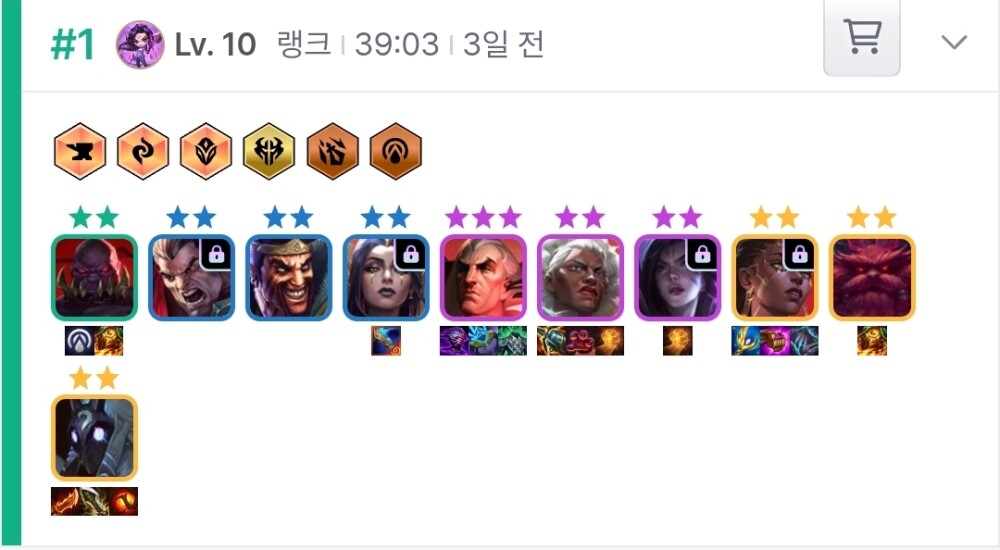
Task: Open the shopping cart button
Action: [x=862, y=38]
